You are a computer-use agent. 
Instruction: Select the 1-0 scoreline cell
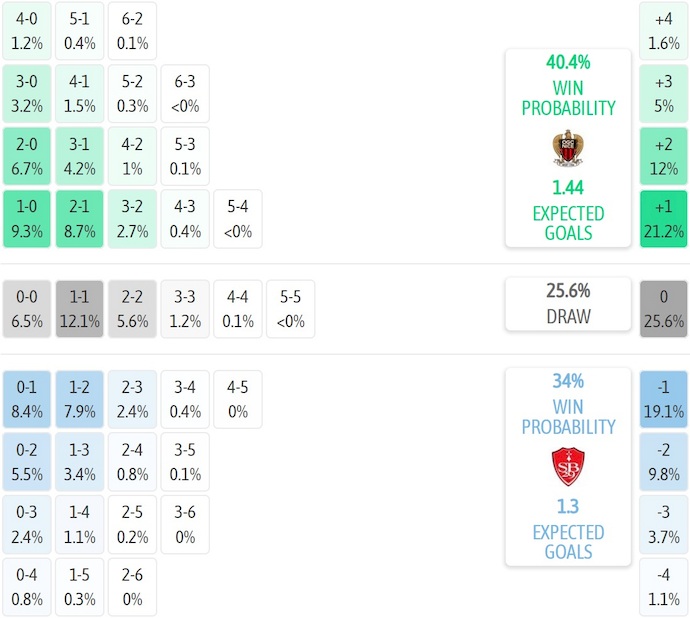click(27, 219)
